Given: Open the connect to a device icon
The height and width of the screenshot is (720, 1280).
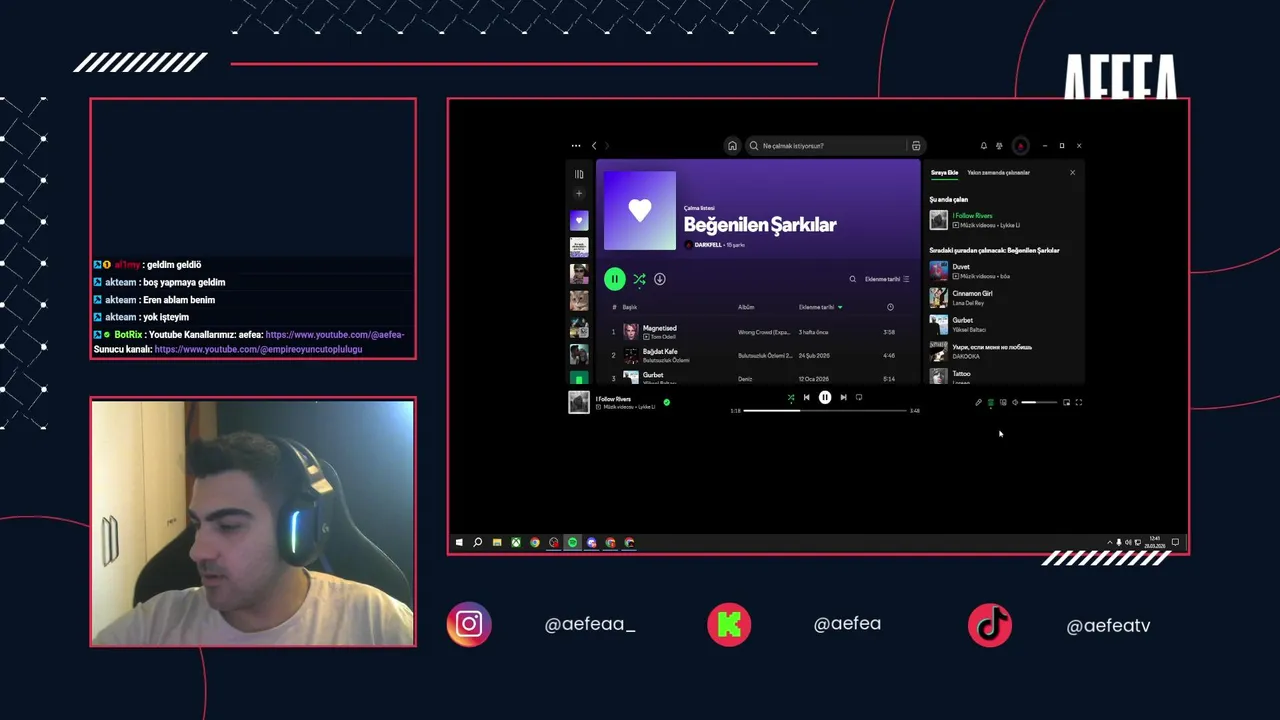Looking at the screenshot, I should click(1003, 402).
